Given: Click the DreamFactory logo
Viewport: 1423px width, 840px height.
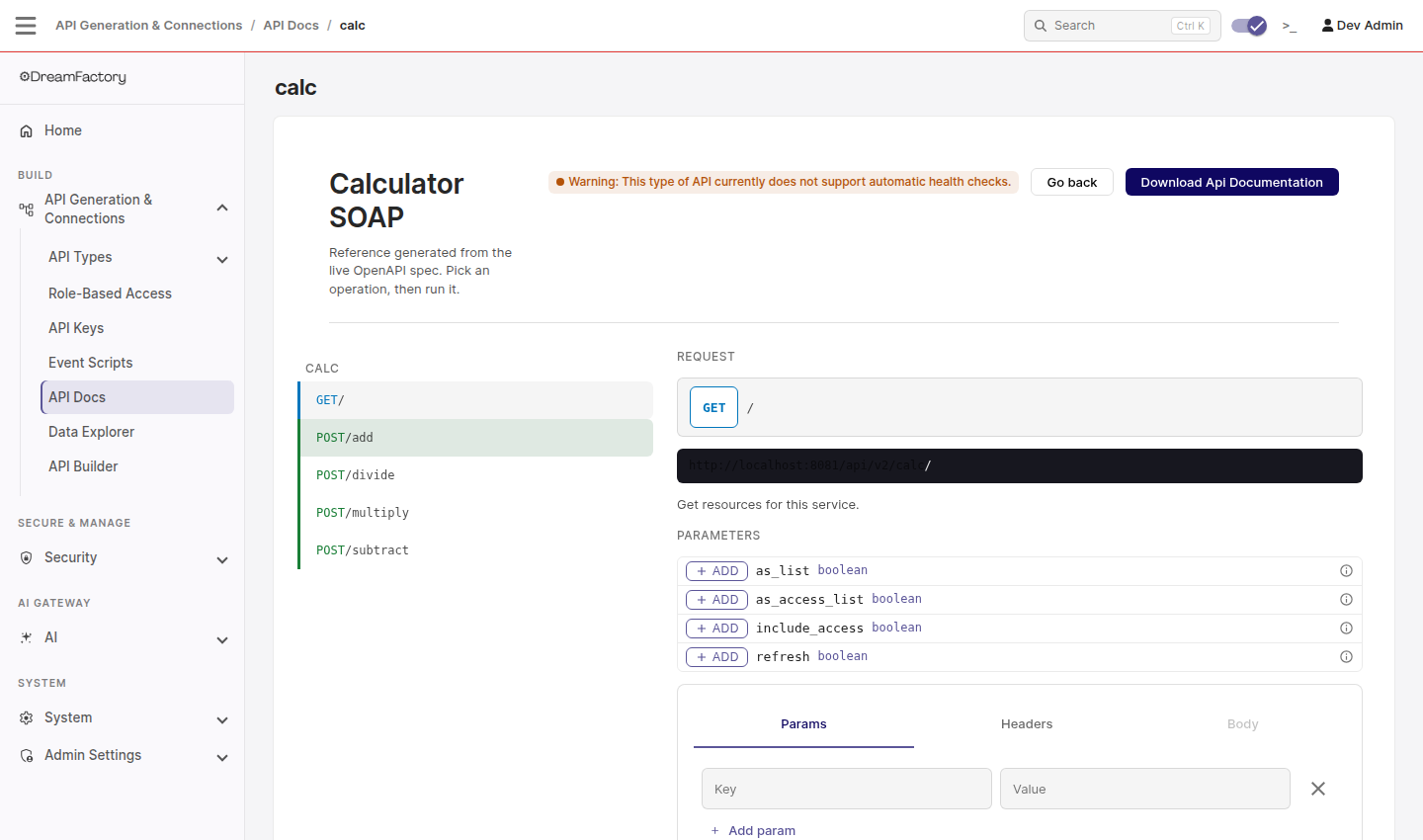Looking at the screenshot, I should [x=73, y=77].
